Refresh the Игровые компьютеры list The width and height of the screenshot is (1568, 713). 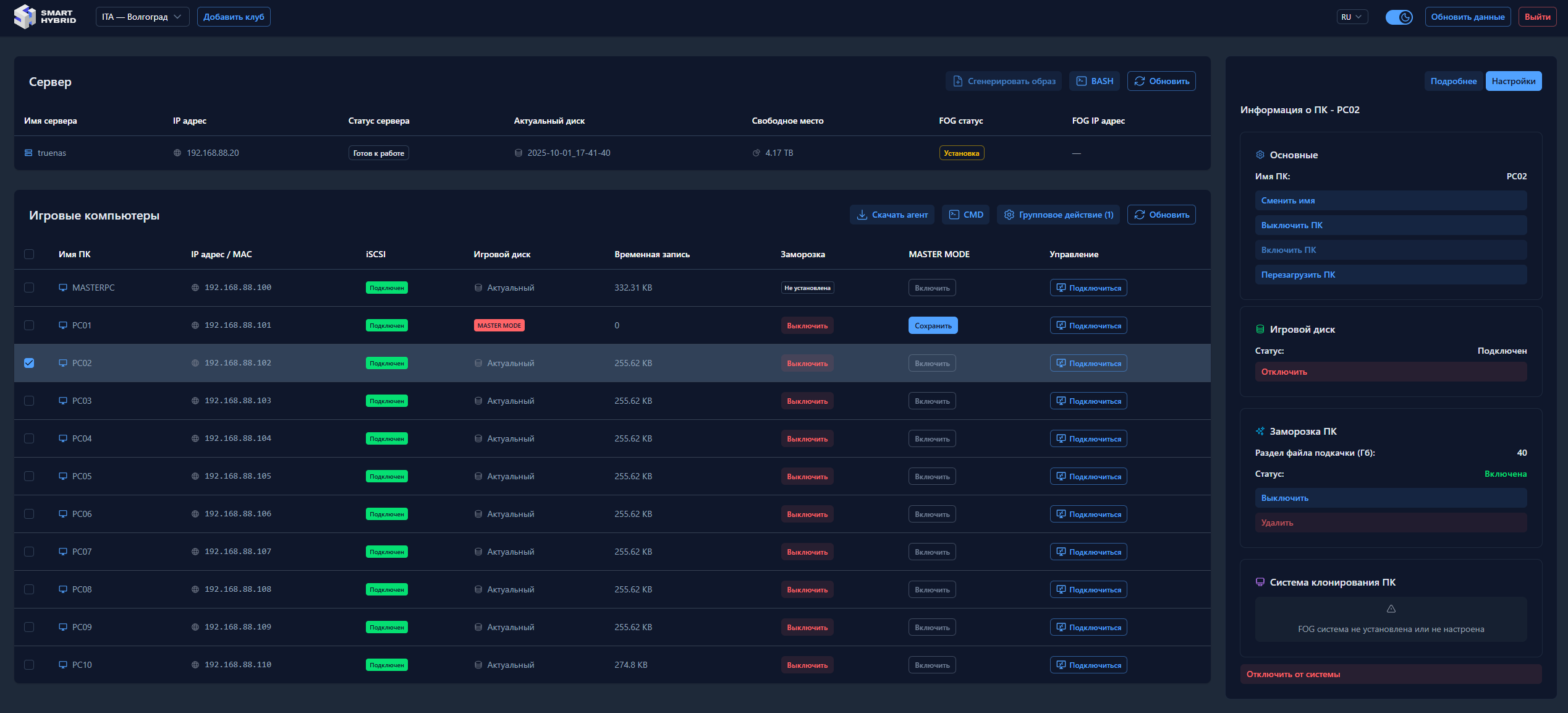point(1161,215)
